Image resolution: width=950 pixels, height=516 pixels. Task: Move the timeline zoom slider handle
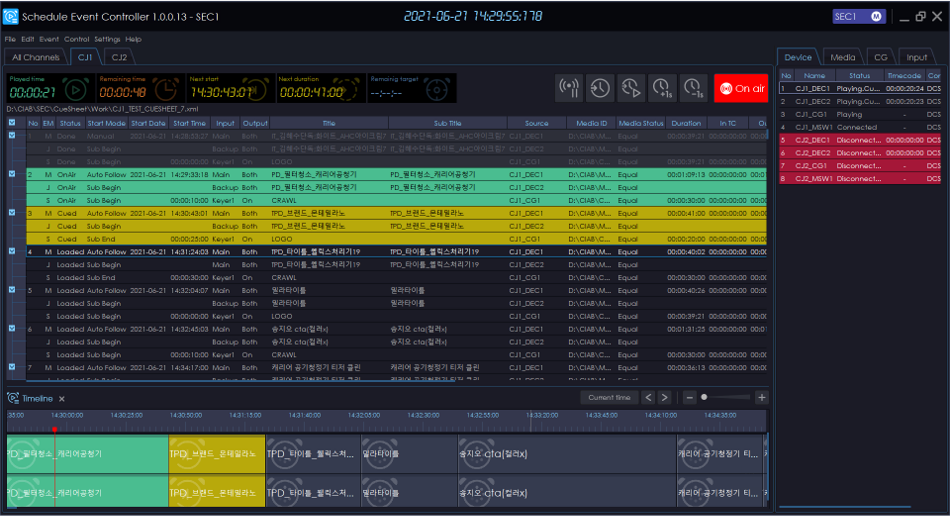(x=704, y=397)
